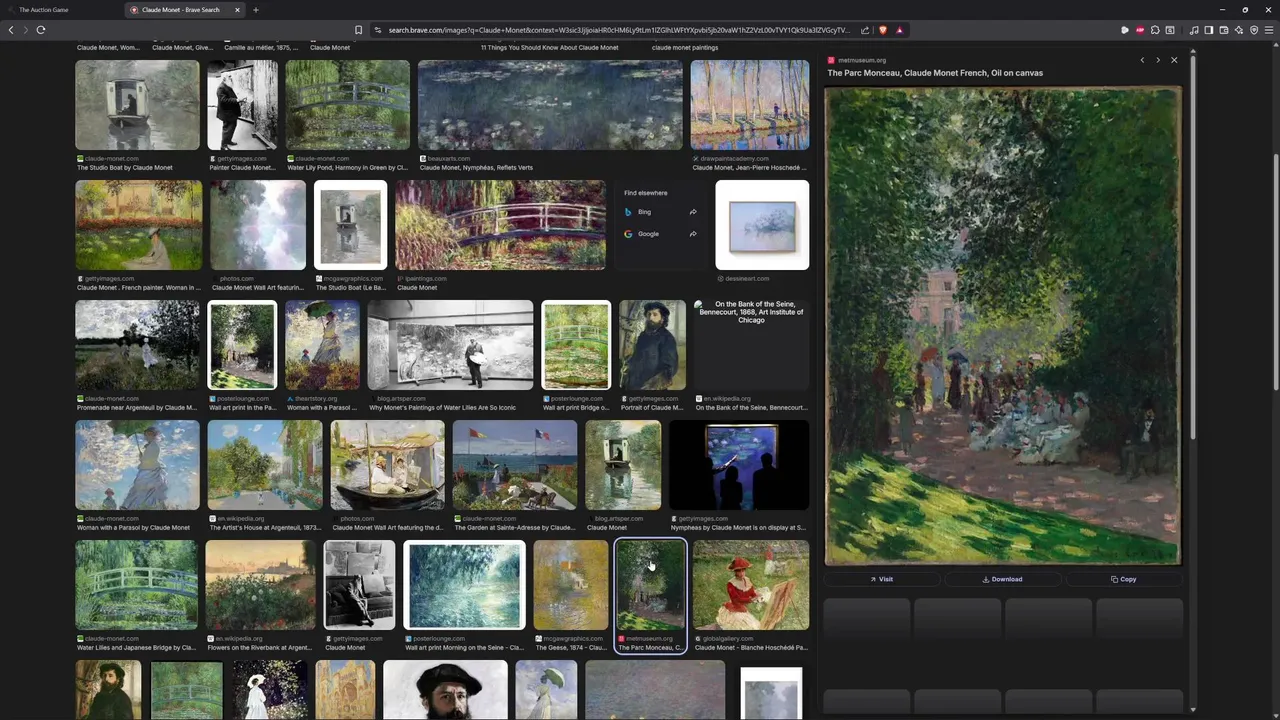Open the Claude Monet Wall Art photos.com thumbnail
1280x720 pixels.
coord(258,225)
